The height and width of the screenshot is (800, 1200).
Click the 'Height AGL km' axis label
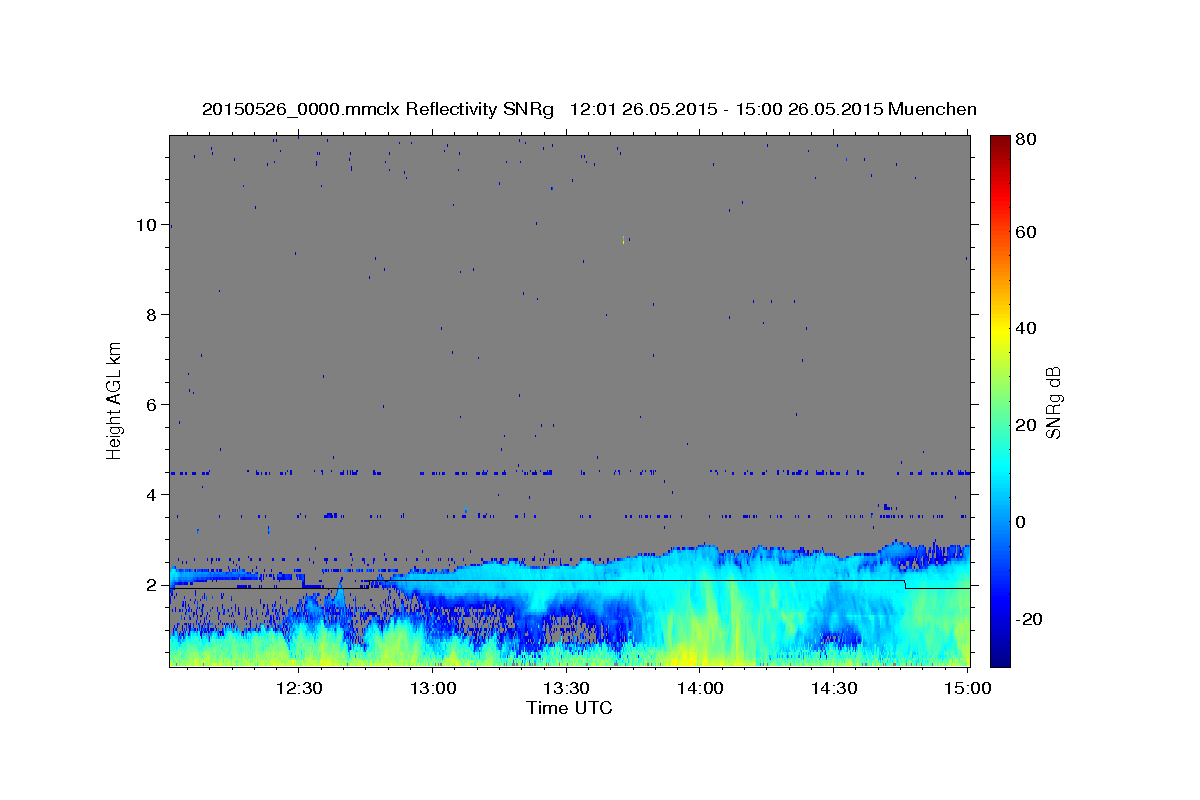[115, 399]
